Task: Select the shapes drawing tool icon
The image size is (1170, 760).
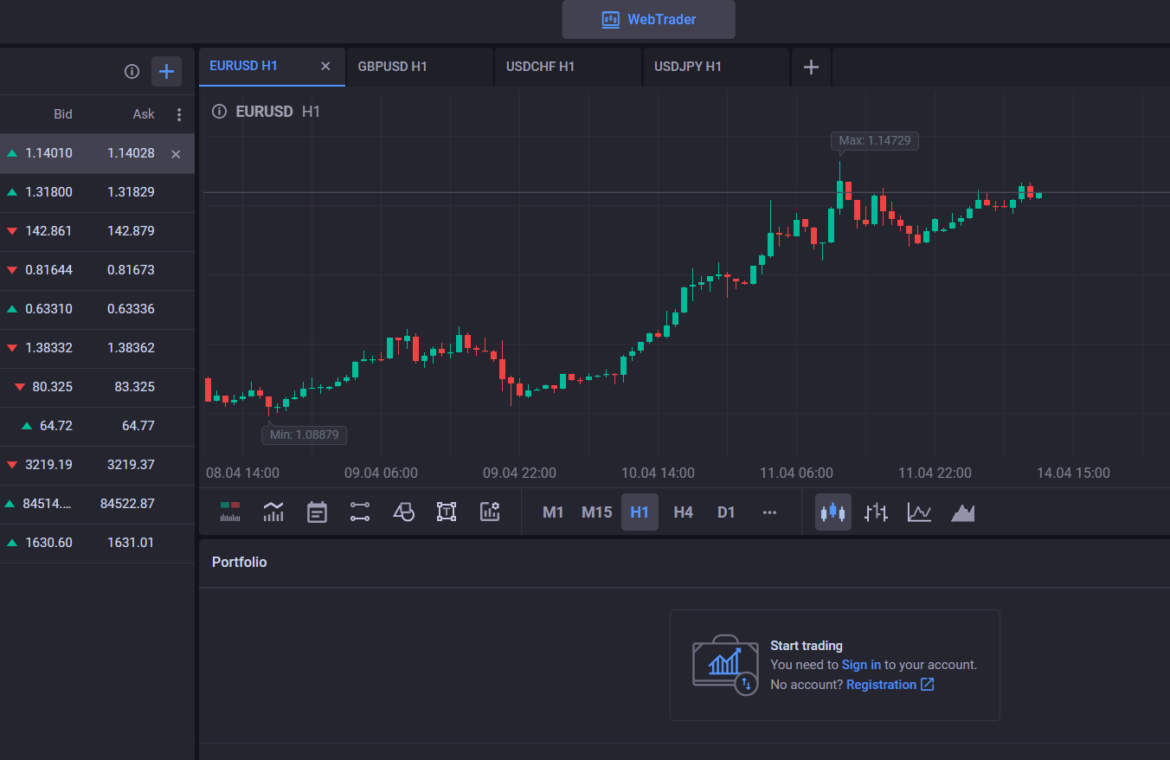Action: (403, 512)
